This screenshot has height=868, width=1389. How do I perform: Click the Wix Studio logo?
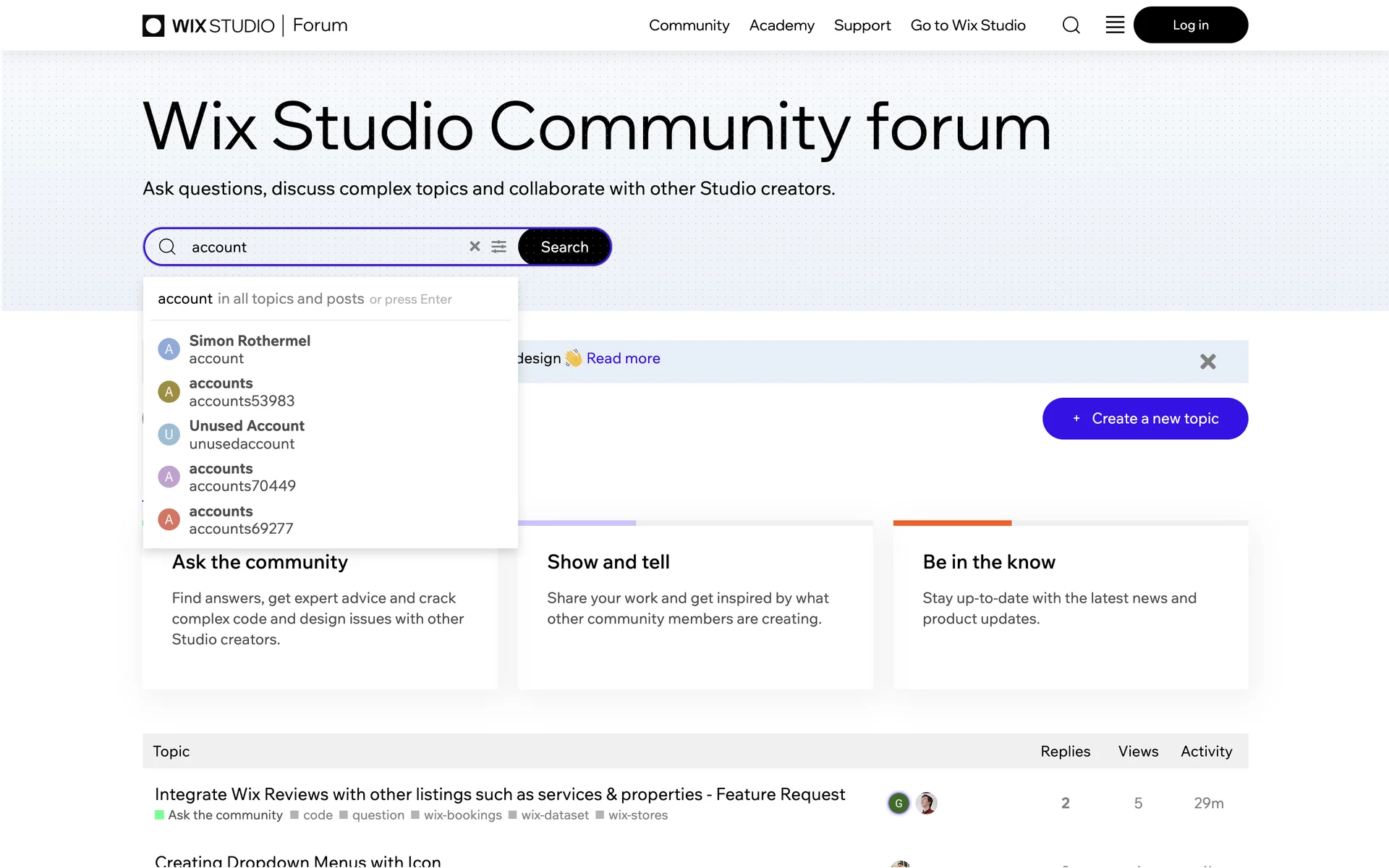(208, 25)
